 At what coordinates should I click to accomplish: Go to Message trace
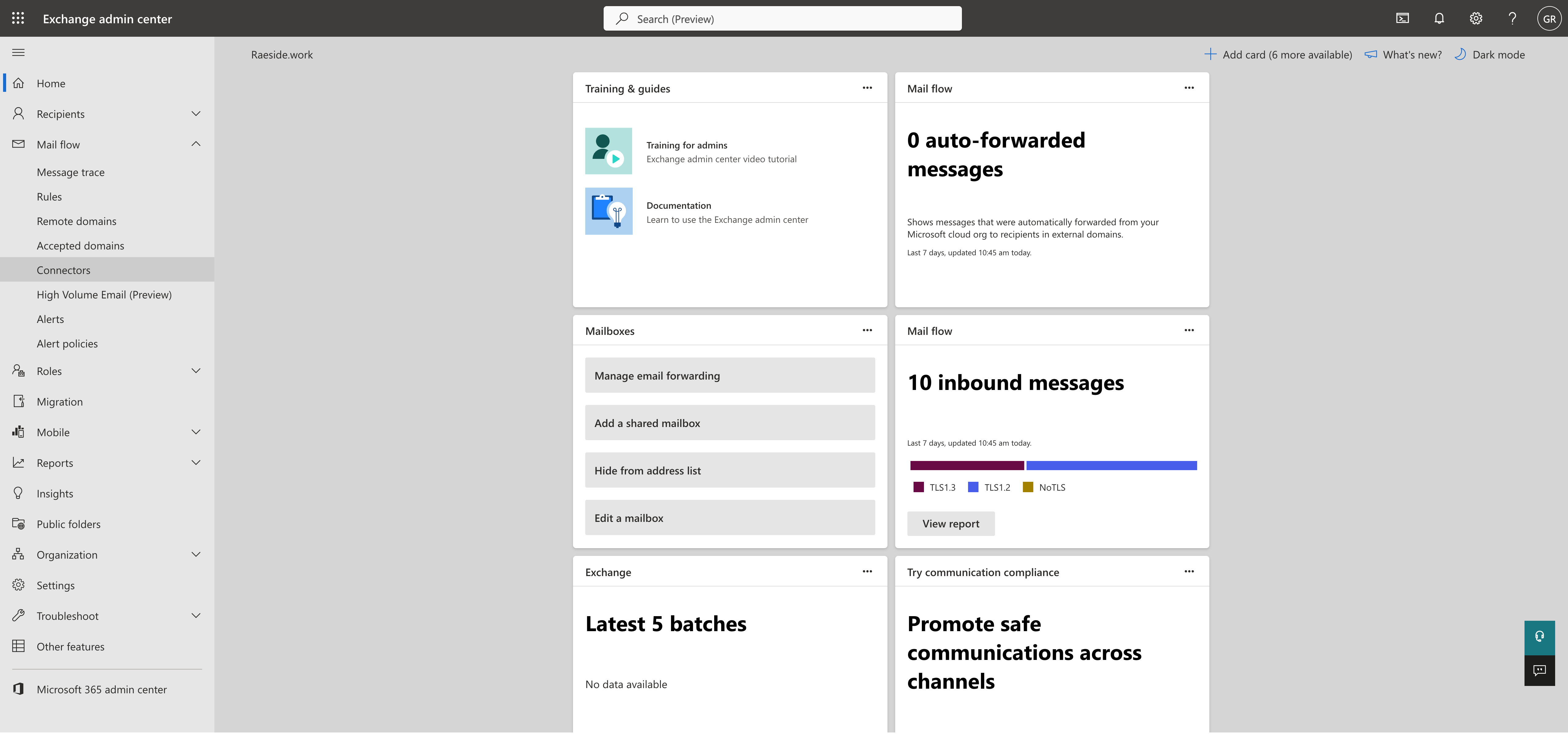[x=71, y=172]
